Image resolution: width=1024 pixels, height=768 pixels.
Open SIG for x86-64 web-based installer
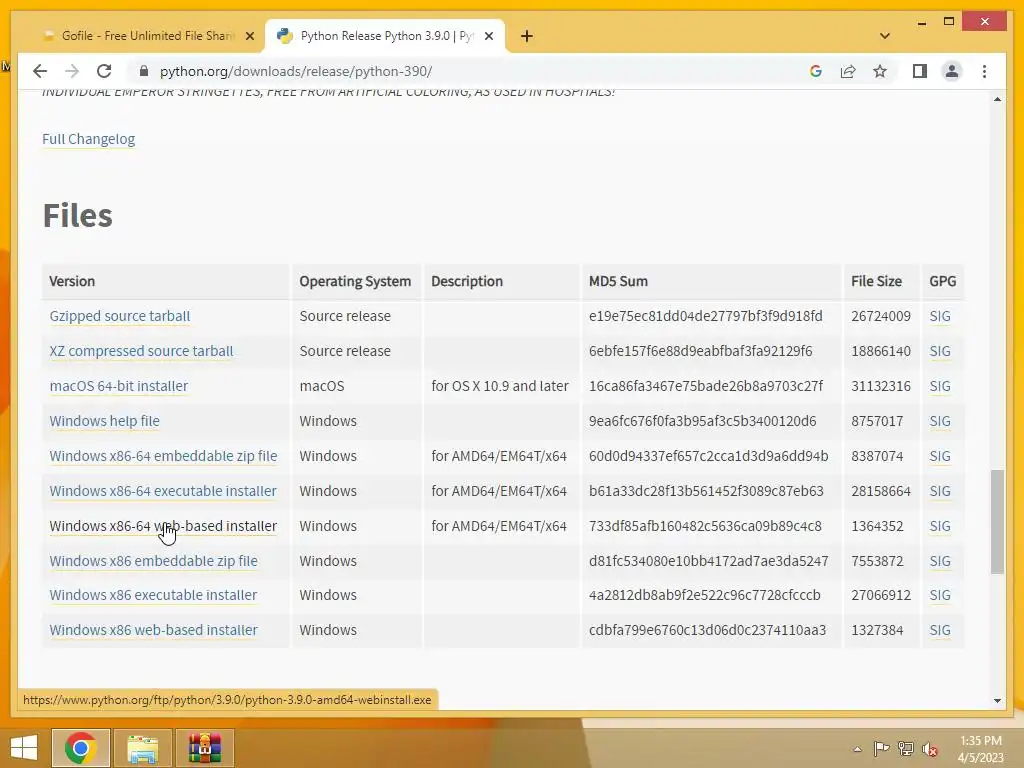[x=940, y=526]
